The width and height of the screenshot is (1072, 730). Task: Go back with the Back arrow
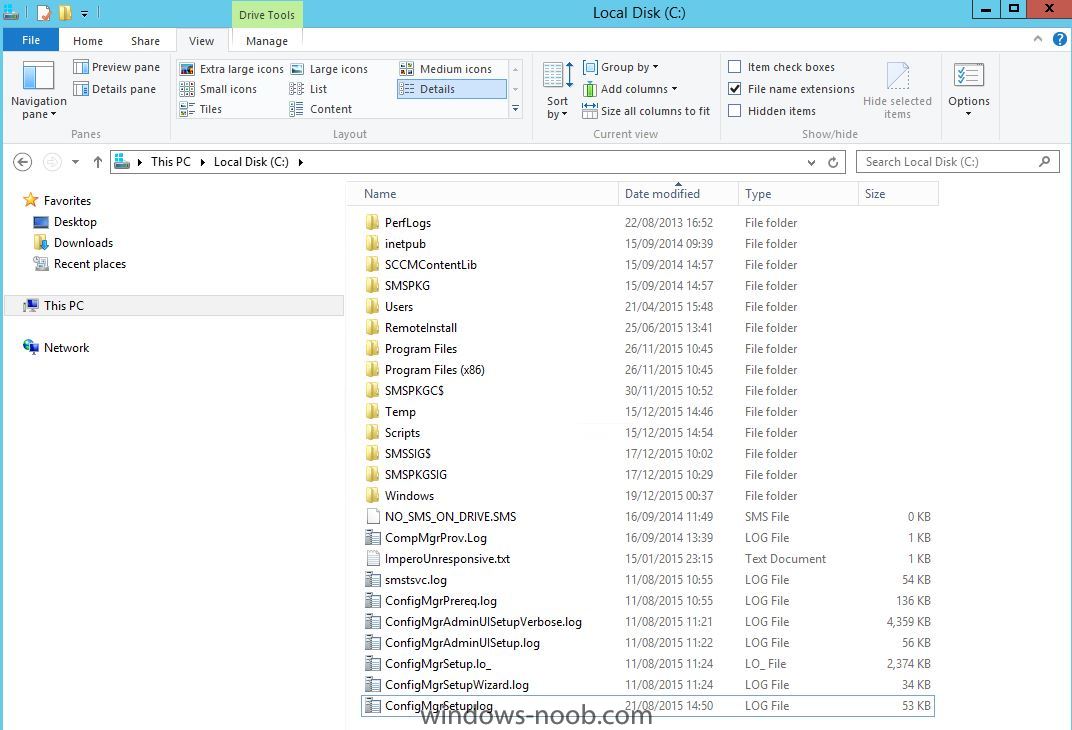coord(23,162)
